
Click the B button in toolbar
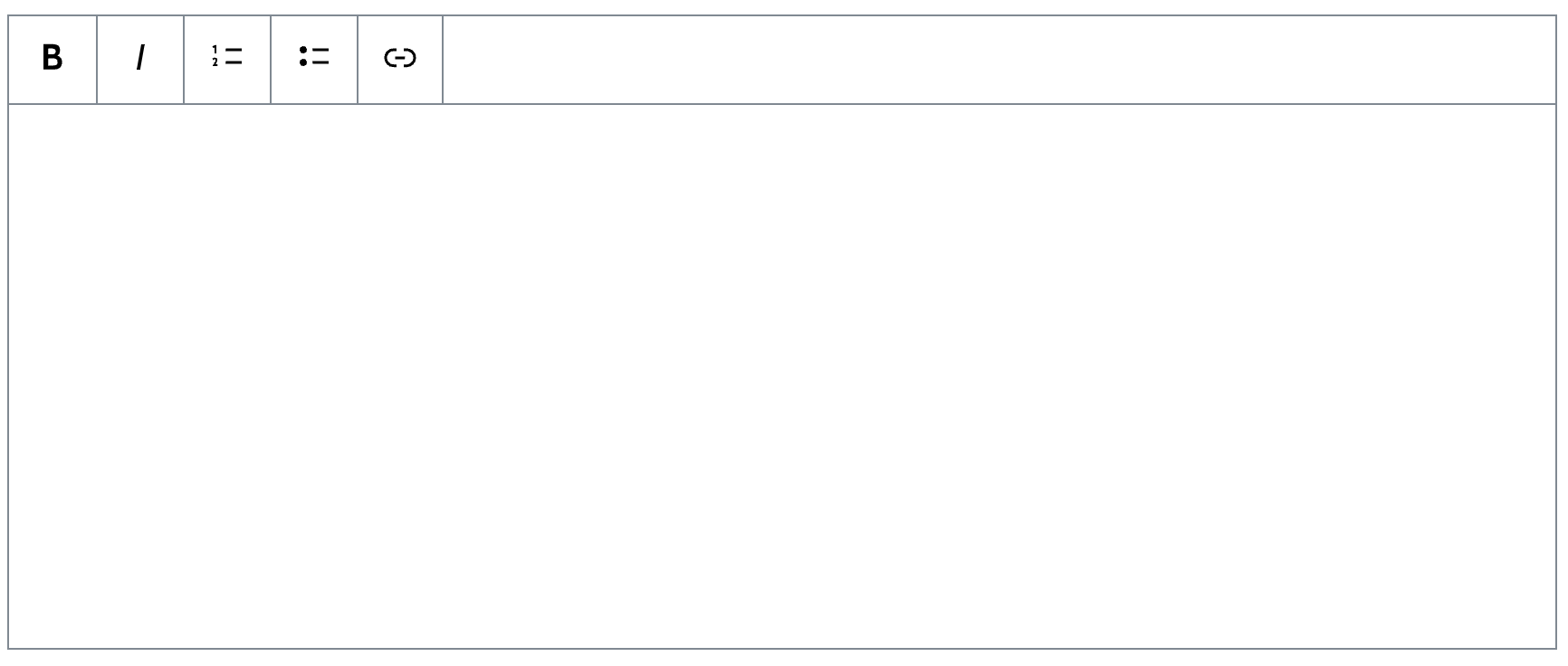click(53, 59)
